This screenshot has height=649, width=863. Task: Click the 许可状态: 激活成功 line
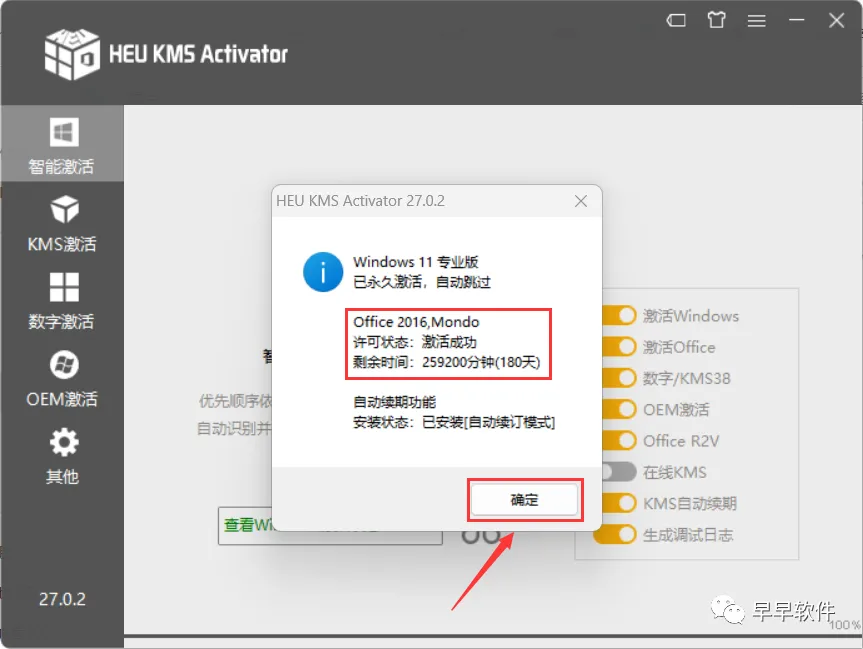(x=415, y=342)
